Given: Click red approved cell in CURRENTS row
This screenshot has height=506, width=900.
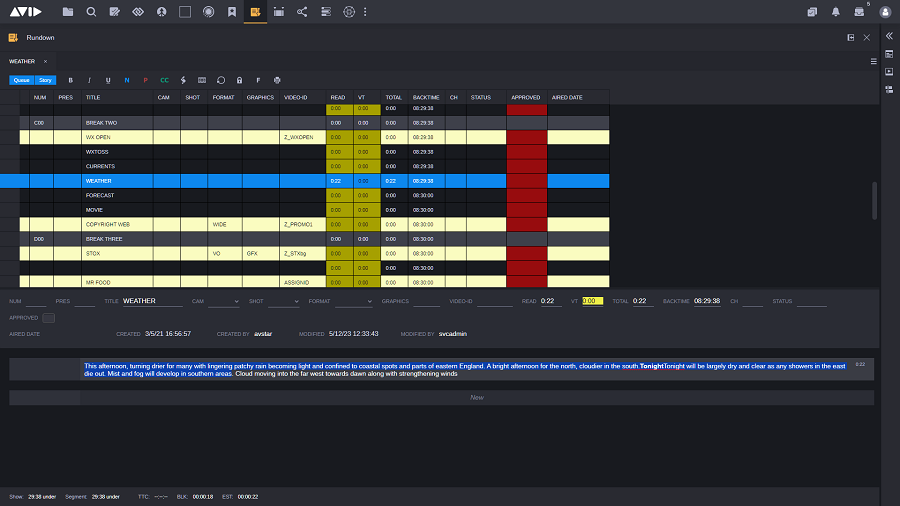Looking at the screenshot, I should pos(527,166).
